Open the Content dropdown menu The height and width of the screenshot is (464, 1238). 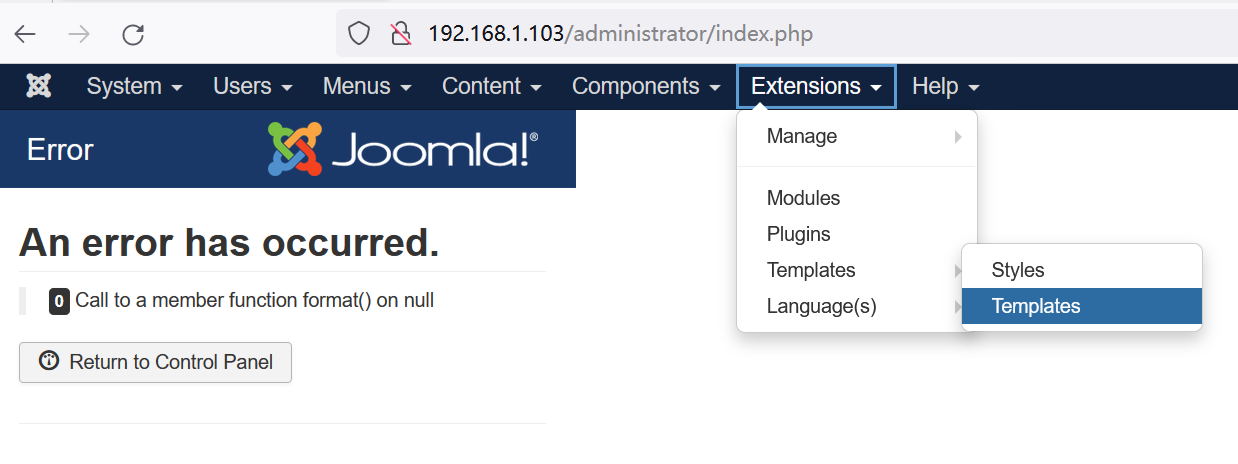pyautogui.click(x=491, y=86)
